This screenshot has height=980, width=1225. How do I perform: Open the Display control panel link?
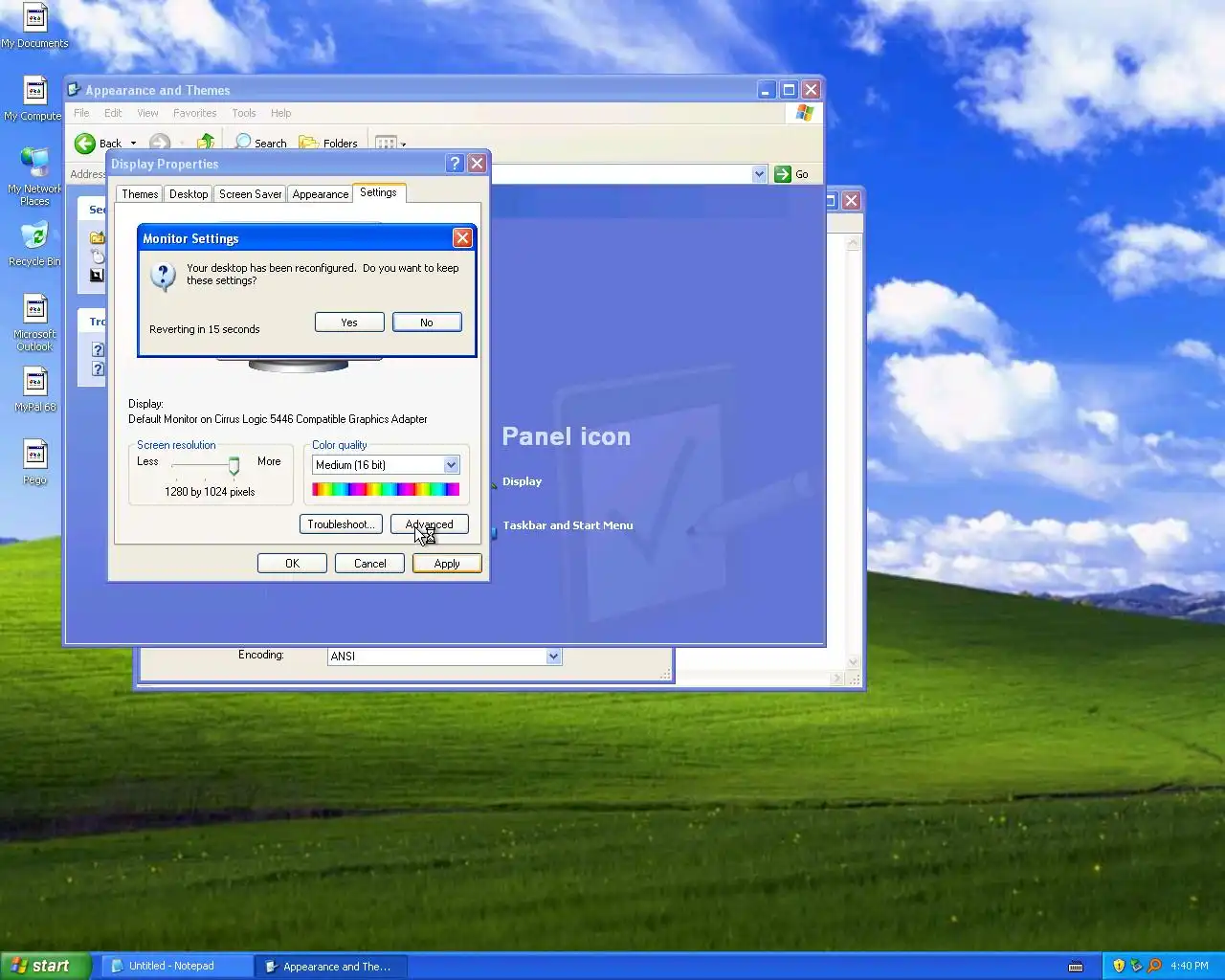point(522,481)
